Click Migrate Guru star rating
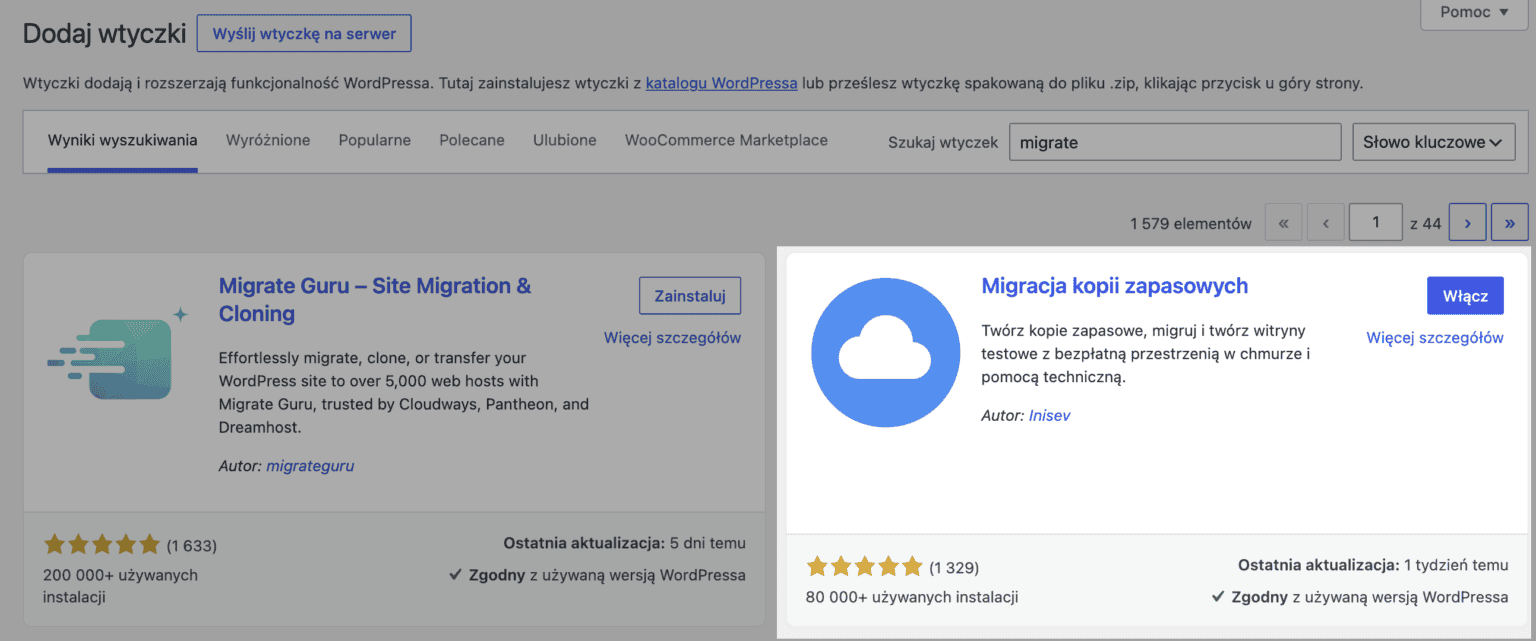1536x641 pixels. (102, 545)
